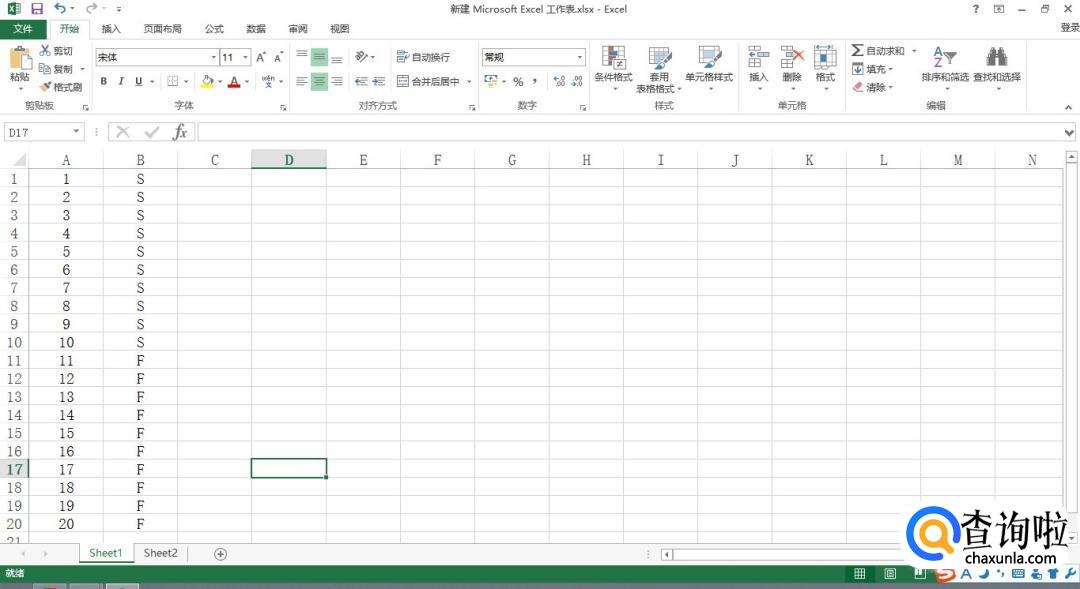Toggle Underline formatting

138,81
